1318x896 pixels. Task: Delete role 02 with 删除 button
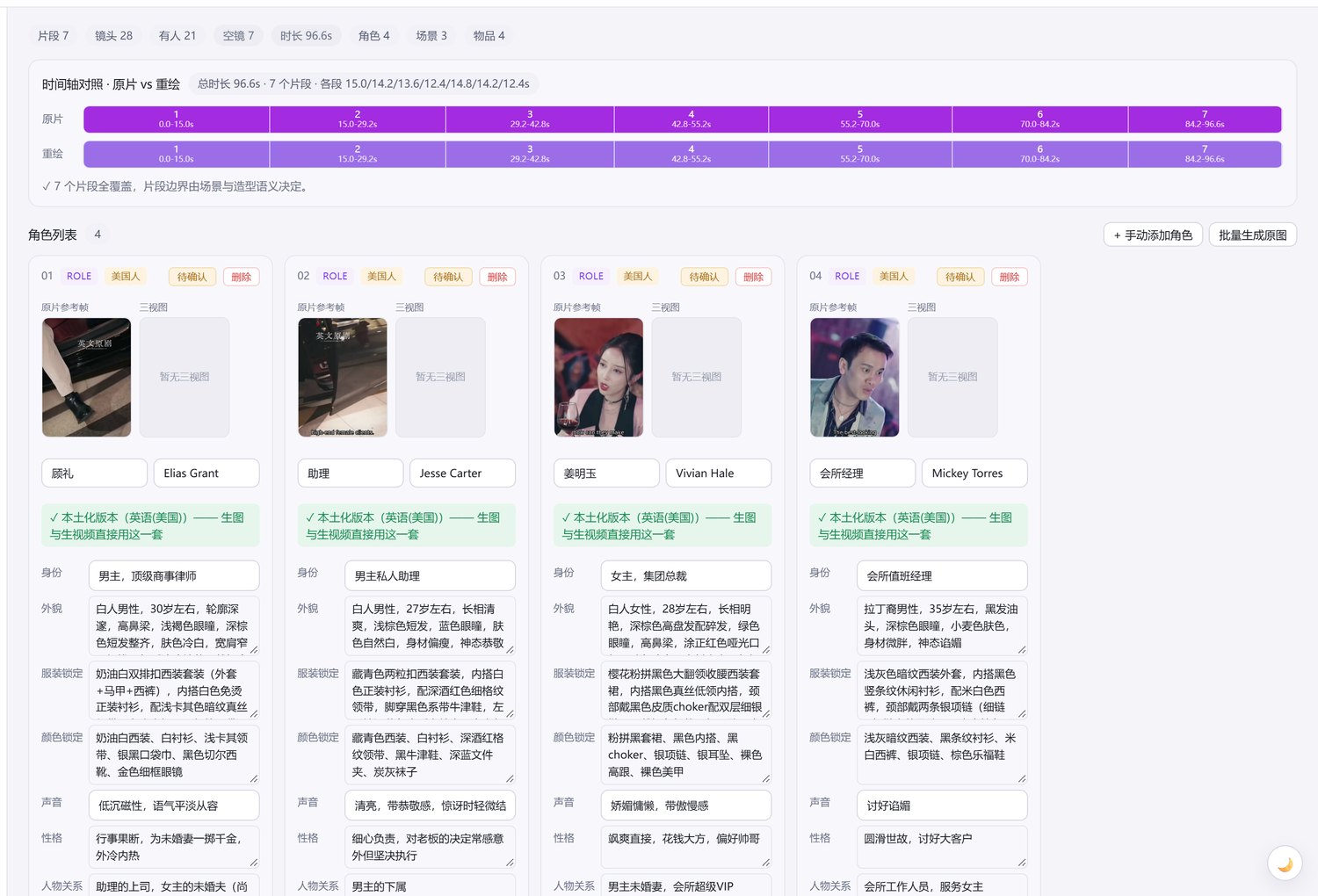[x=497, y=277]
